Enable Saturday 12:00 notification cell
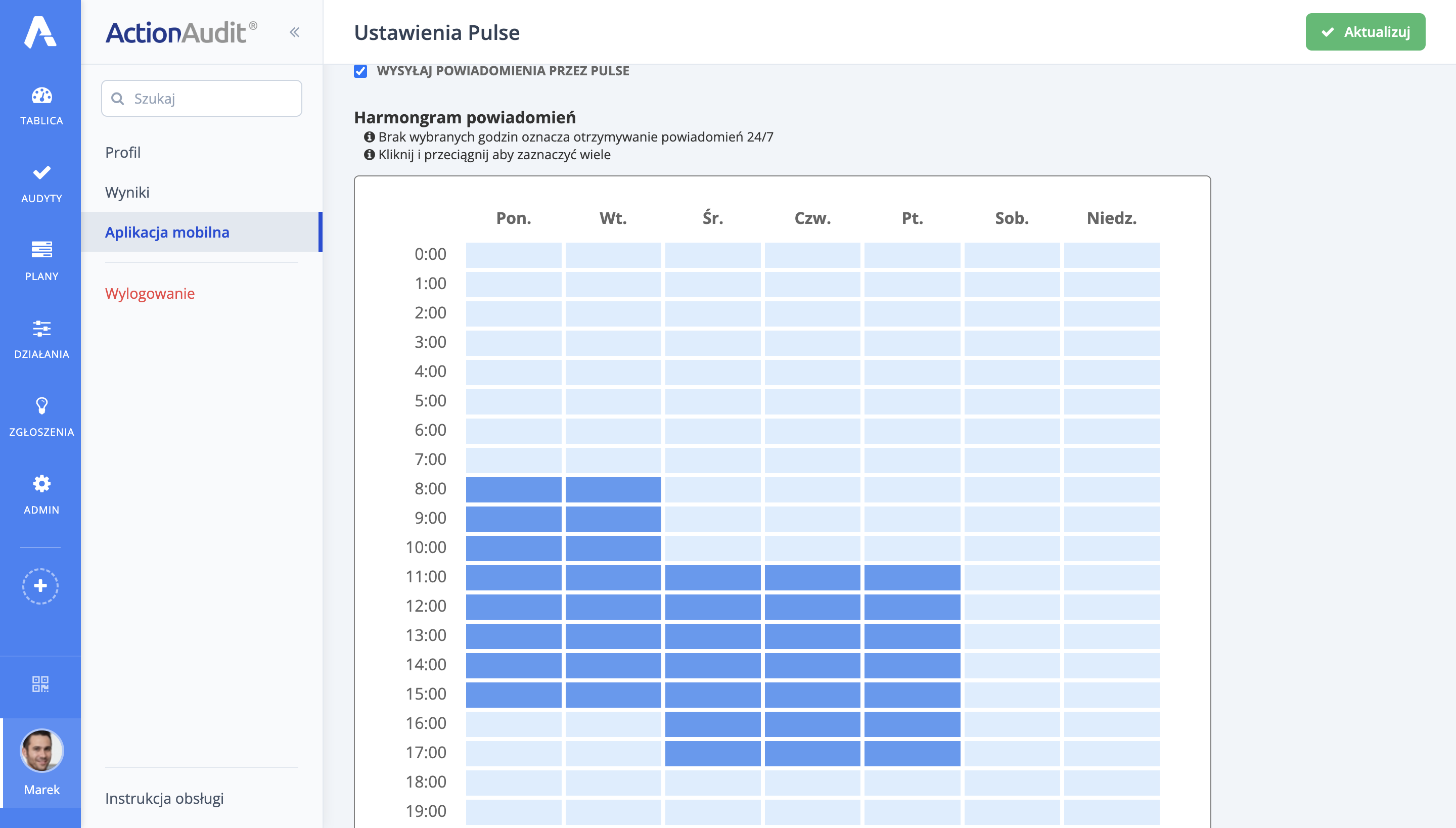Screen dimensions: 1456x828 pyautogui.click(x=1011, y=606)
